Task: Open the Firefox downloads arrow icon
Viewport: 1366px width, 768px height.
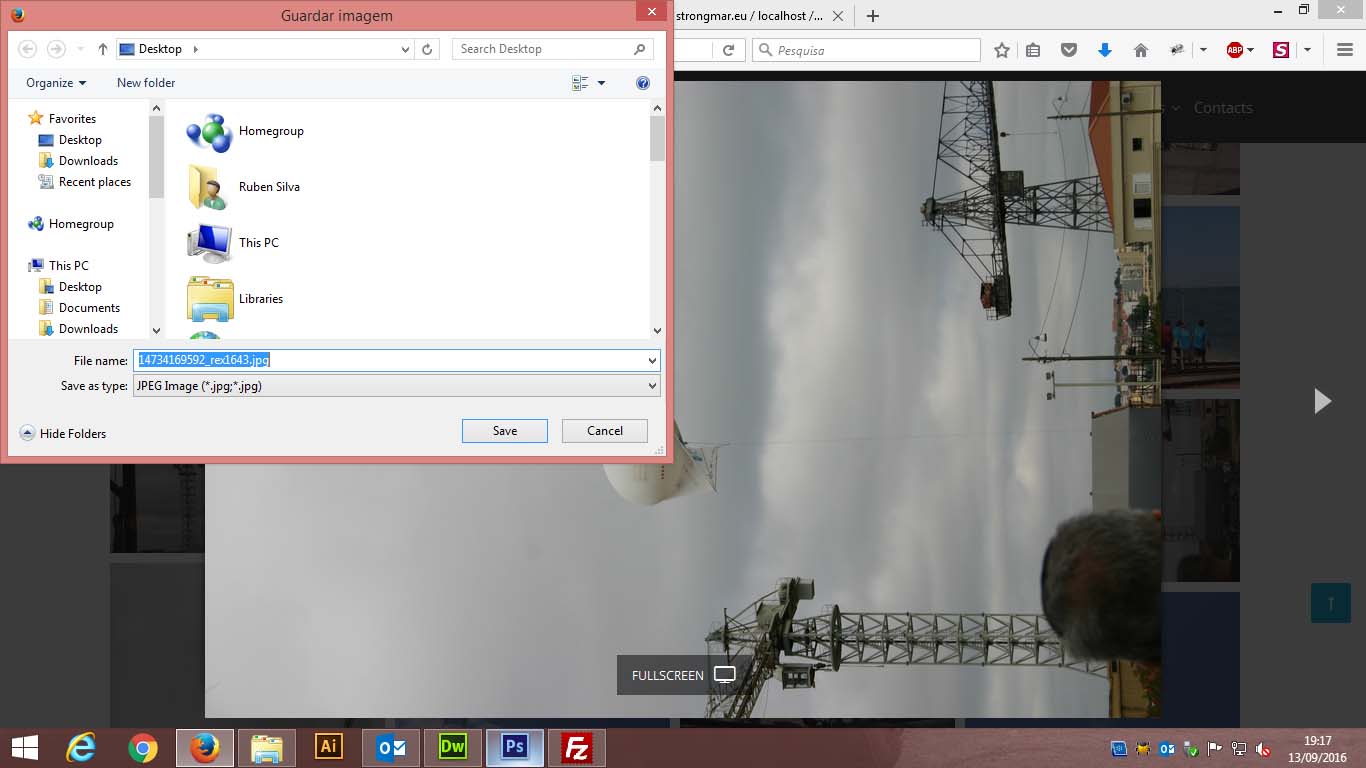Action: click(x=1105, y=50)
